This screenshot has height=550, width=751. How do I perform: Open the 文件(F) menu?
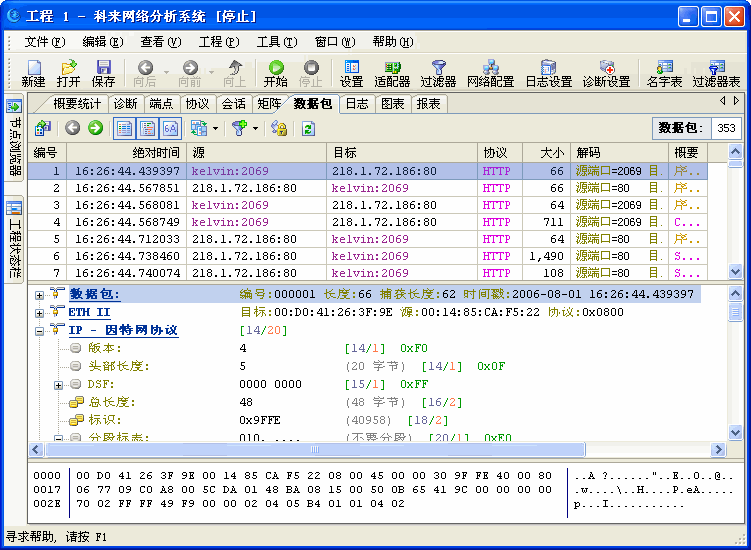pyautogui.click(x=44, y=42)
